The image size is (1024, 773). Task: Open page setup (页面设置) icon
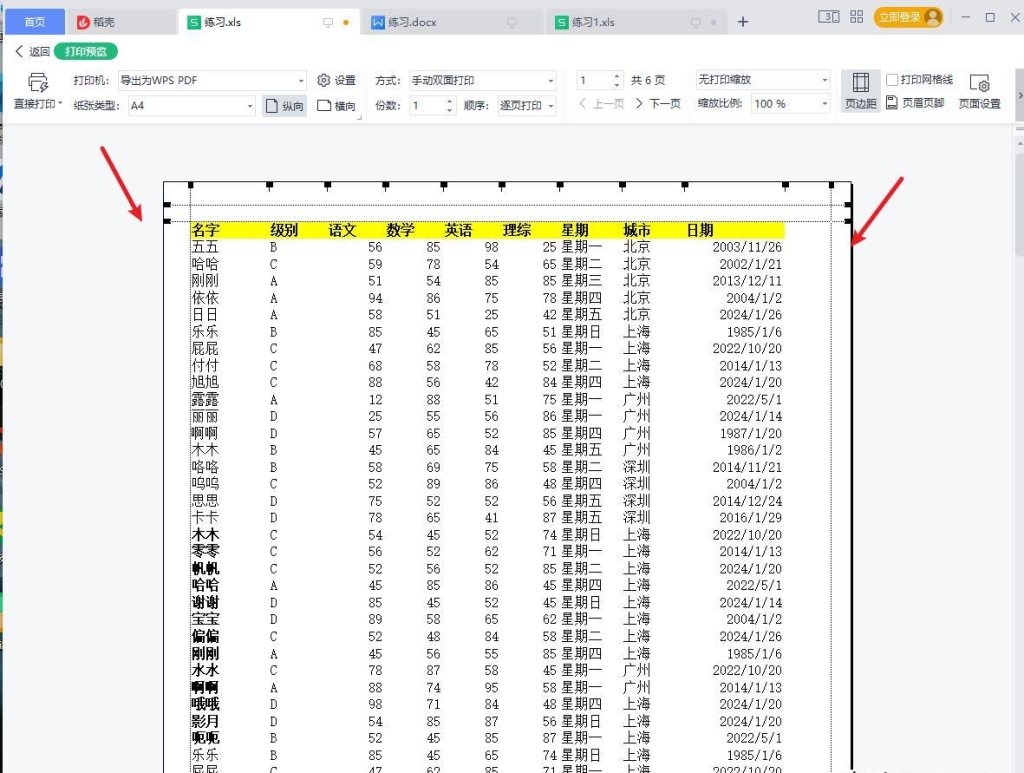point(979,90)
